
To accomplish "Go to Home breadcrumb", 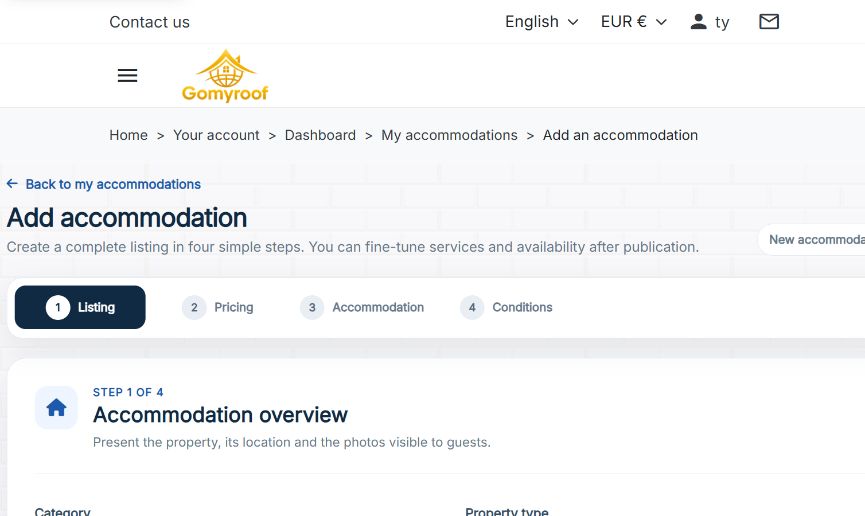I will point(129,135).
